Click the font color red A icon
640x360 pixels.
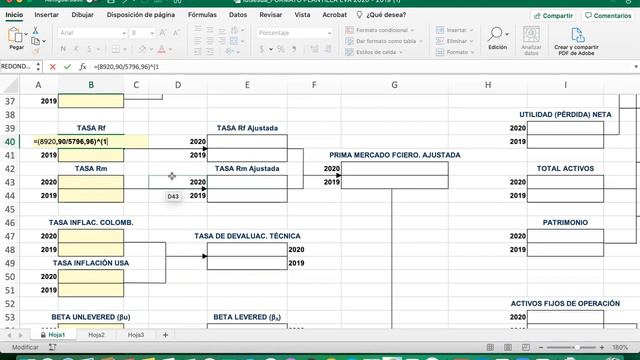coord(162,49)
